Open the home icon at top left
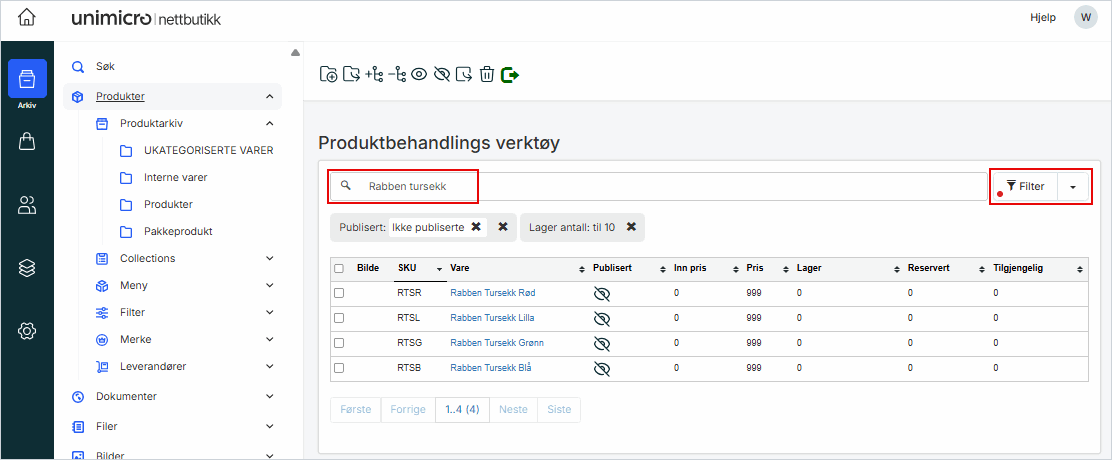This screenshot has height=460, width=1112. coord(27,18)
